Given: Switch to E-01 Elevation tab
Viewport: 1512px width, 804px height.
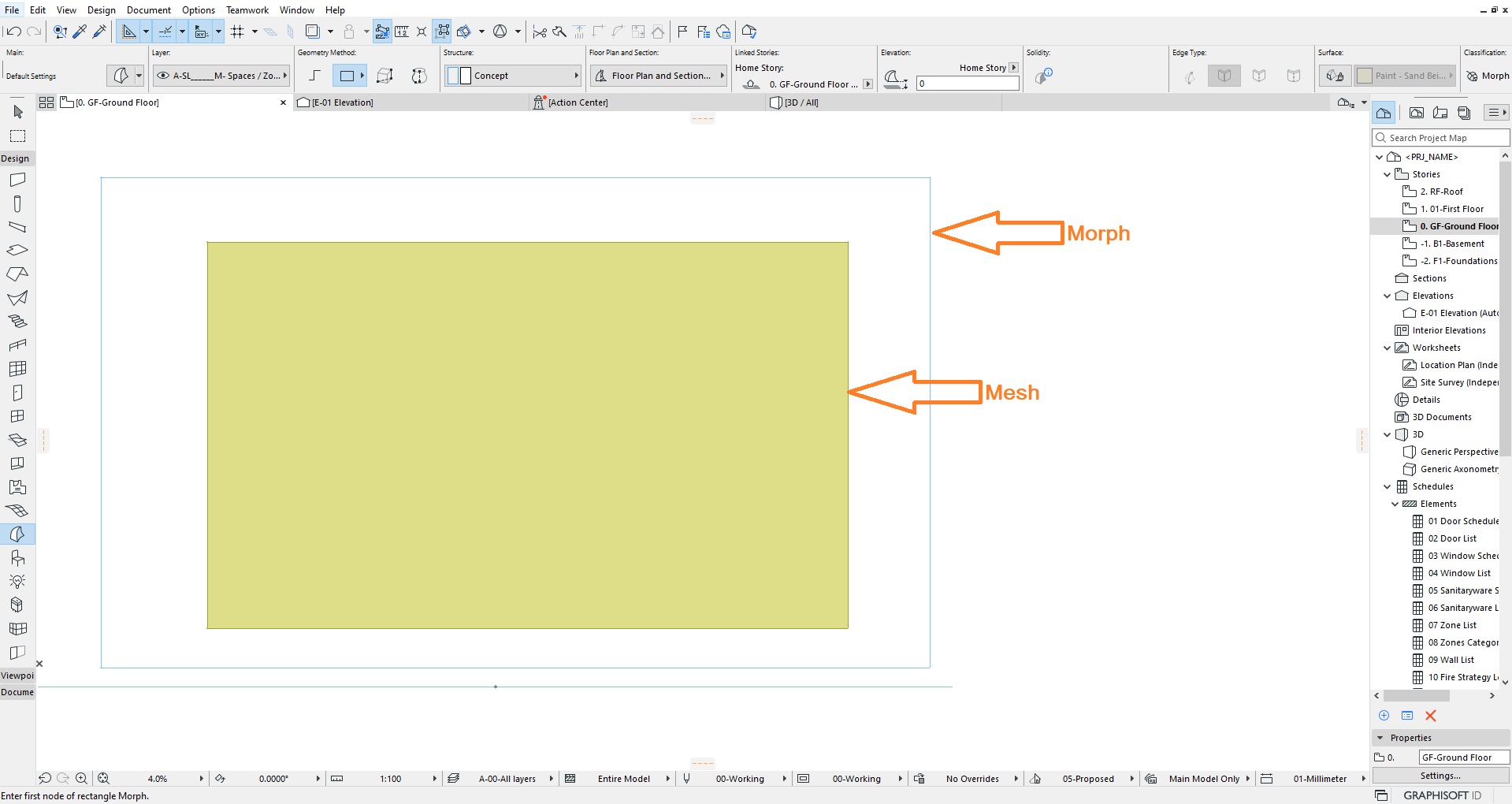Looking at the screenshot, I should [412, 102].
